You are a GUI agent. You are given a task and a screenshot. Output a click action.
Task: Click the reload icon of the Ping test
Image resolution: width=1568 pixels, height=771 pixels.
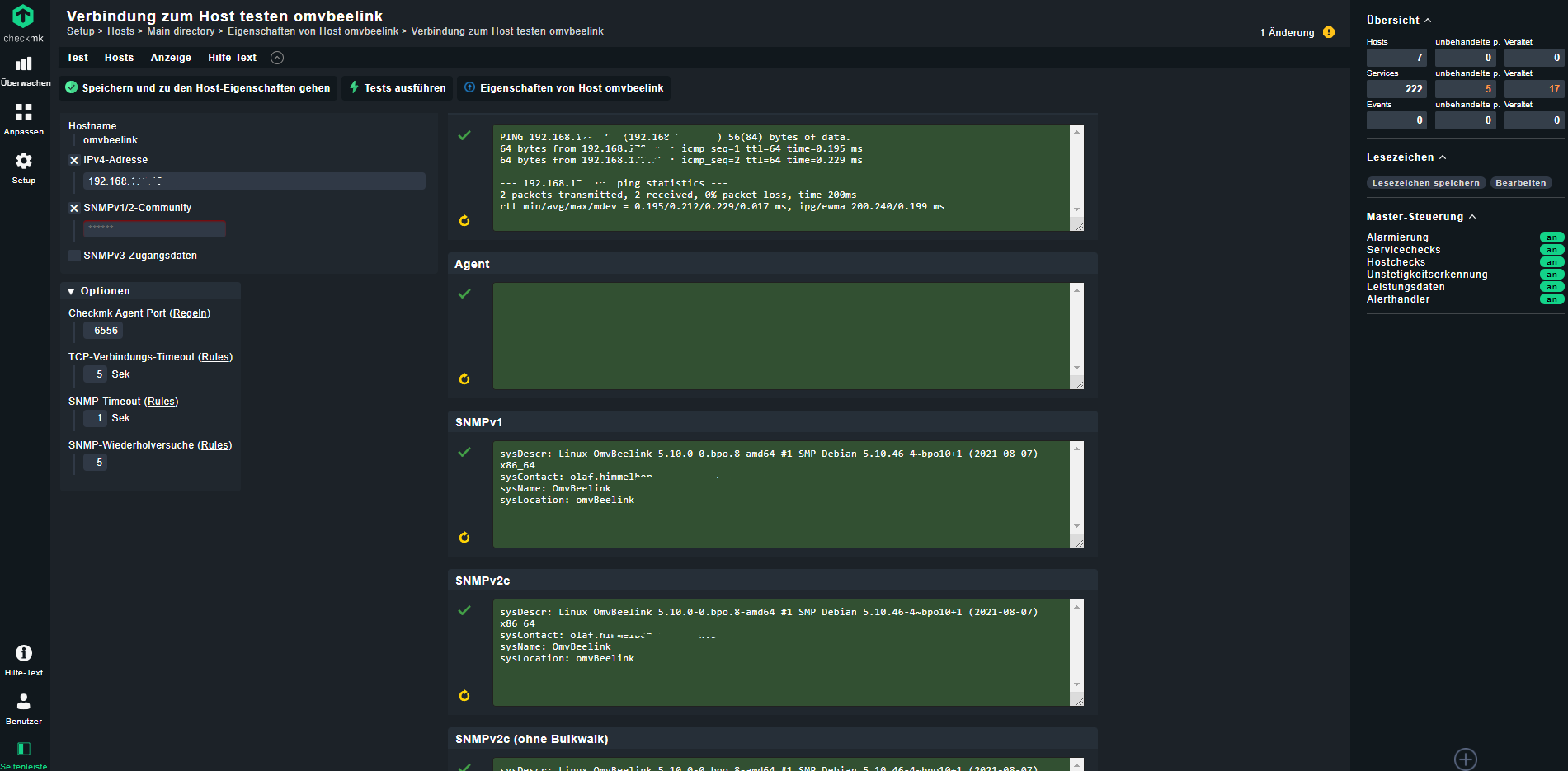point(464,220)
